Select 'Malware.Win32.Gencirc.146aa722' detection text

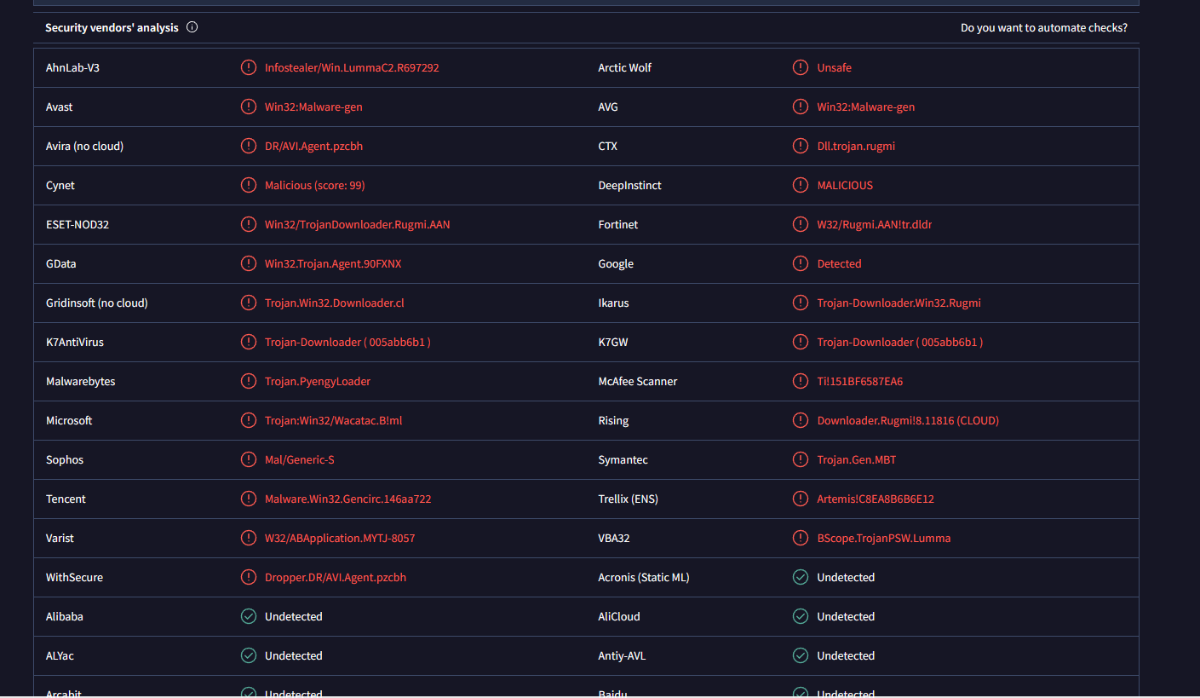348,499
